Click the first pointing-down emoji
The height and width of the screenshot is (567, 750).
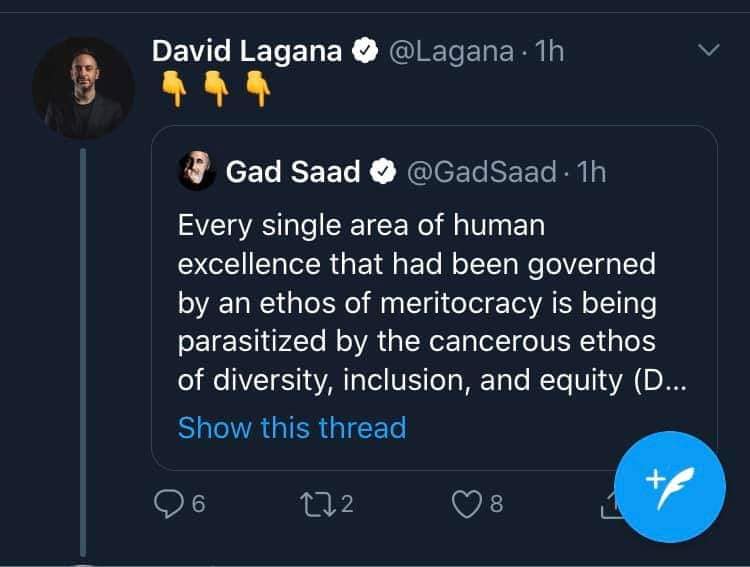(x=172, y=91)
